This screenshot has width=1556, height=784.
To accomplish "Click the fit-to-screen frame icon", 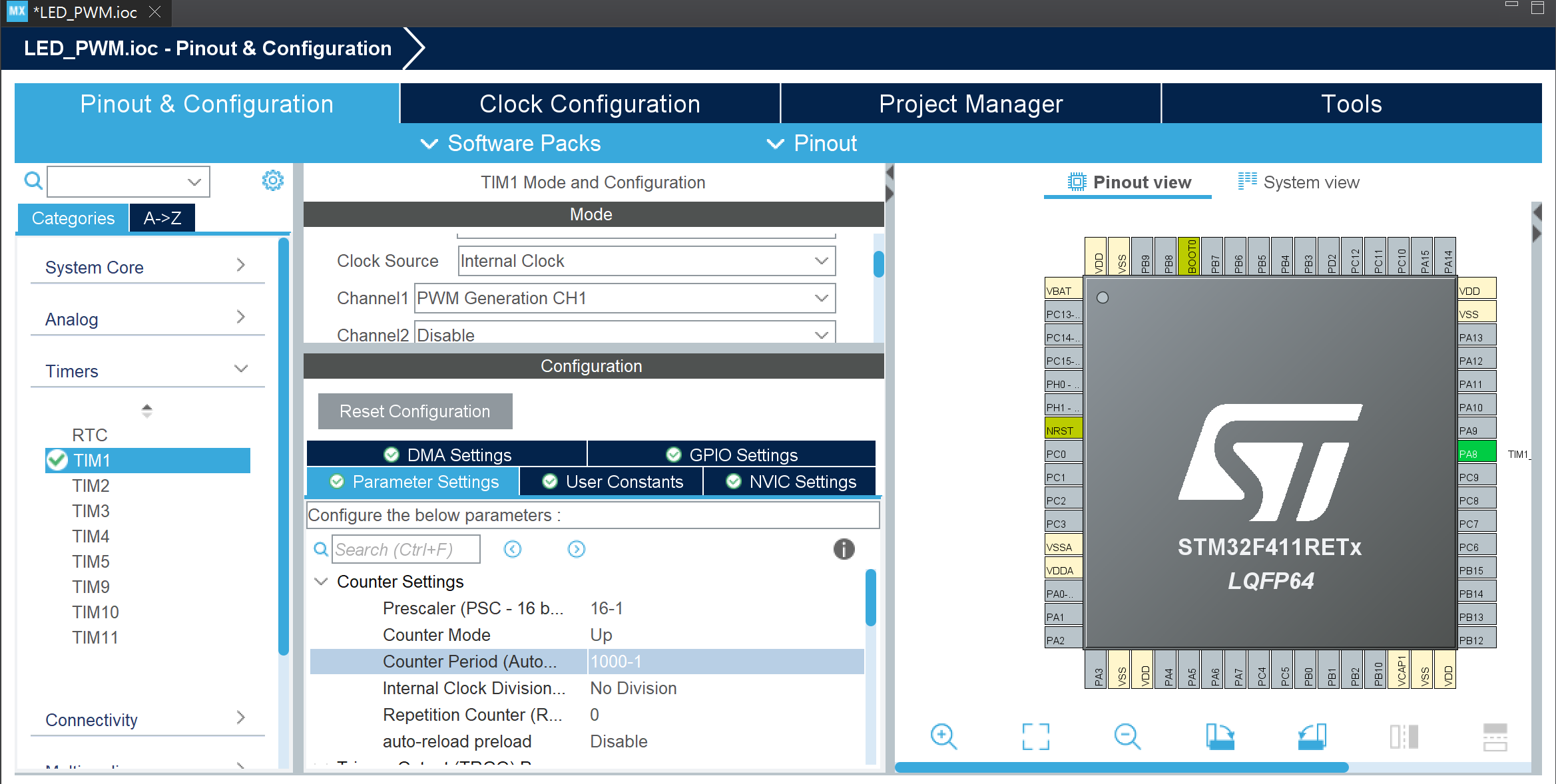I will (1035, 736).
